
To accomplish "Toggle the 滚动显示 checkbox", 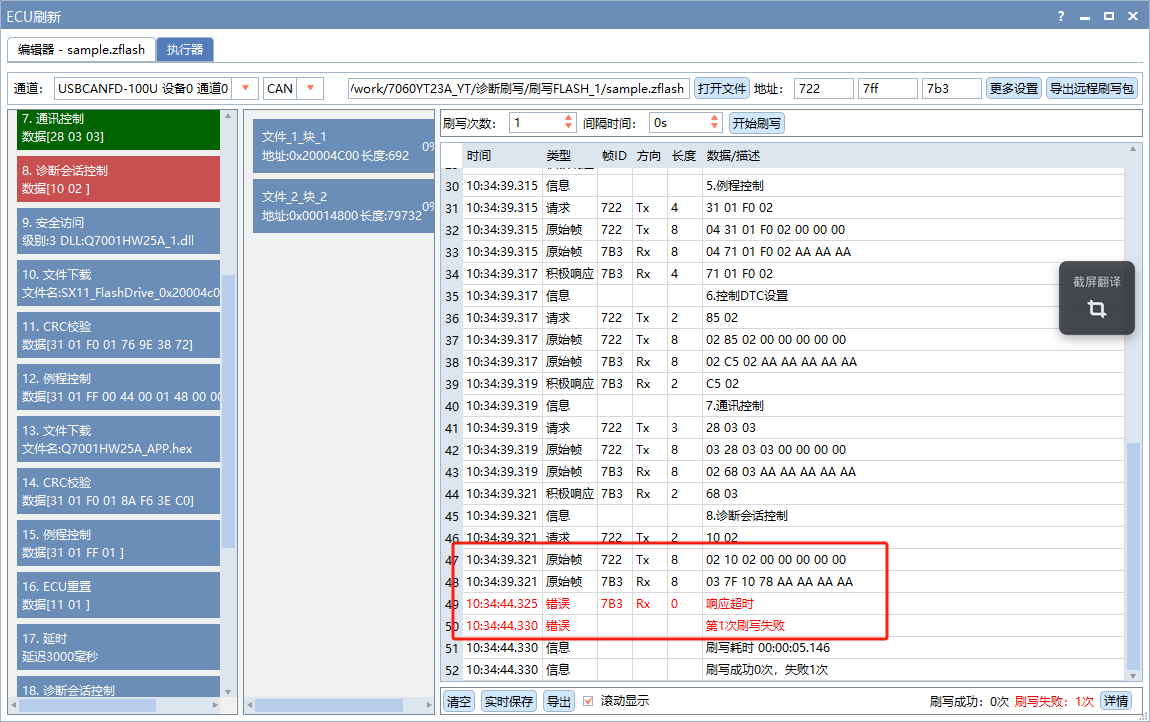I will click(588, 701).
